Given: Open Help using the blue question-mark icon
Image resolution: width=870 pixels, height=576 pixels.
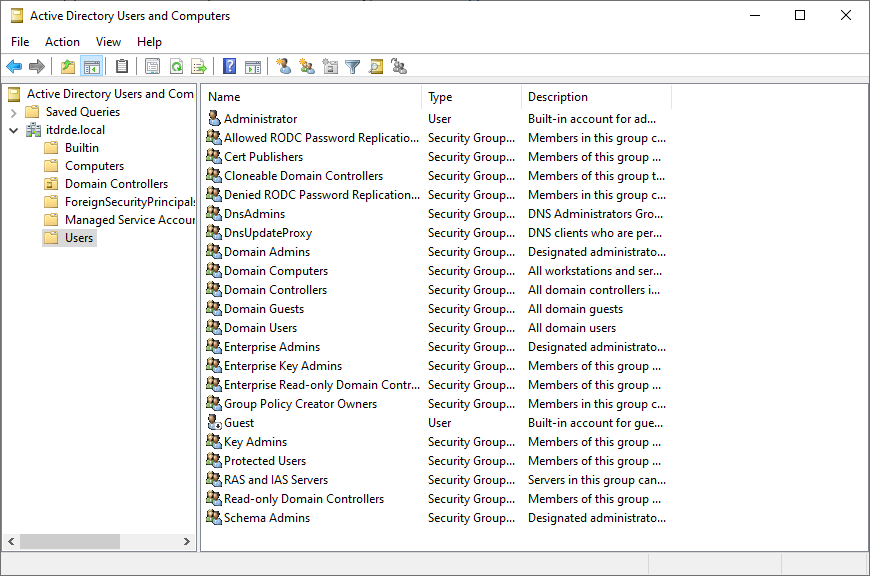Looking at the screenshot, I should coord(230,67).
